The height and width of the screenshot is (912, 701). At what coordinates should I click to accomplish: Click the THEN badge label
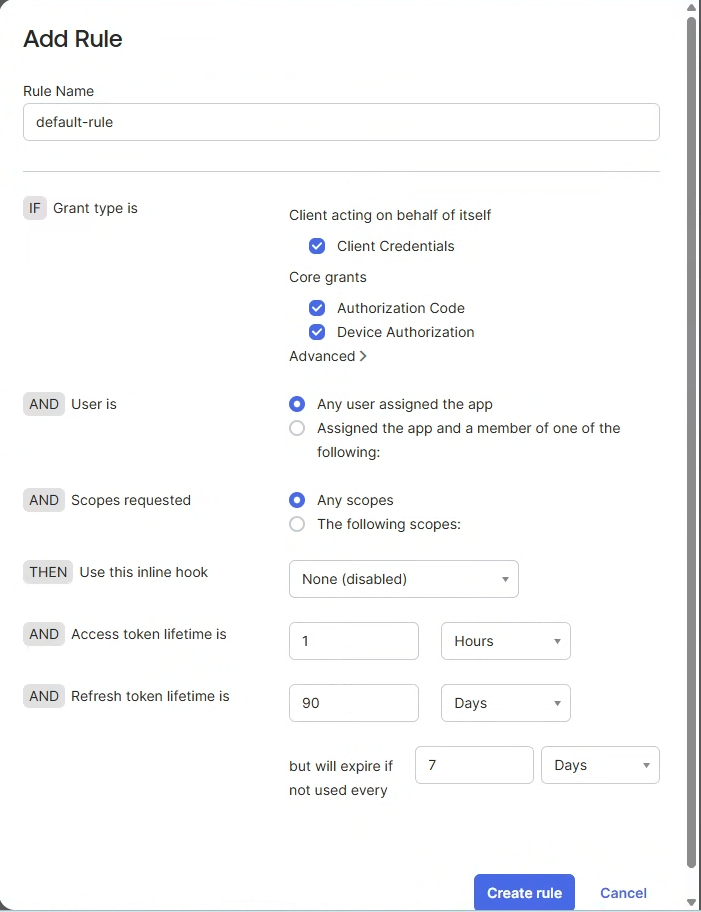tap(48, 572)
